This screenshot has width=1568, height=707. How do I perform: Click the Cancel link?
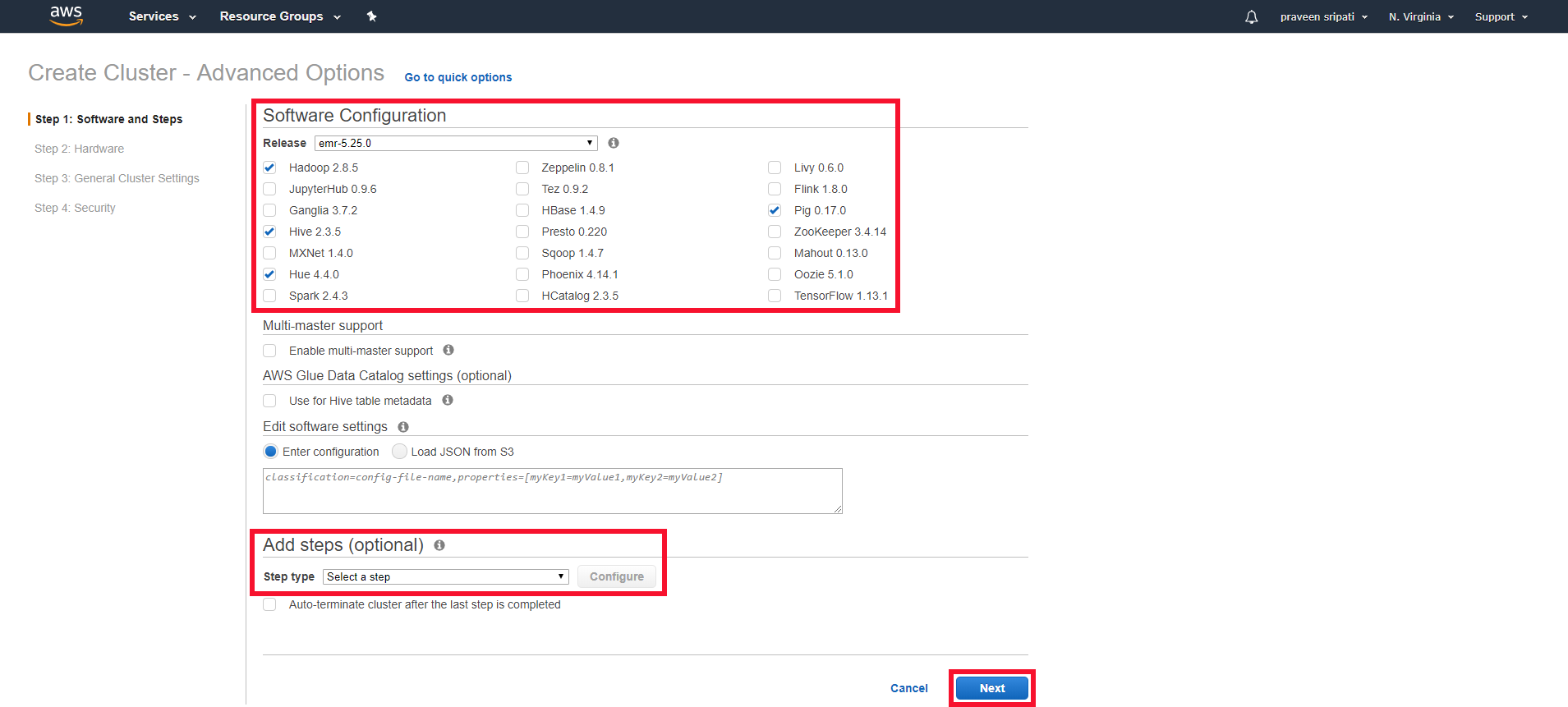tap(909, 688)
